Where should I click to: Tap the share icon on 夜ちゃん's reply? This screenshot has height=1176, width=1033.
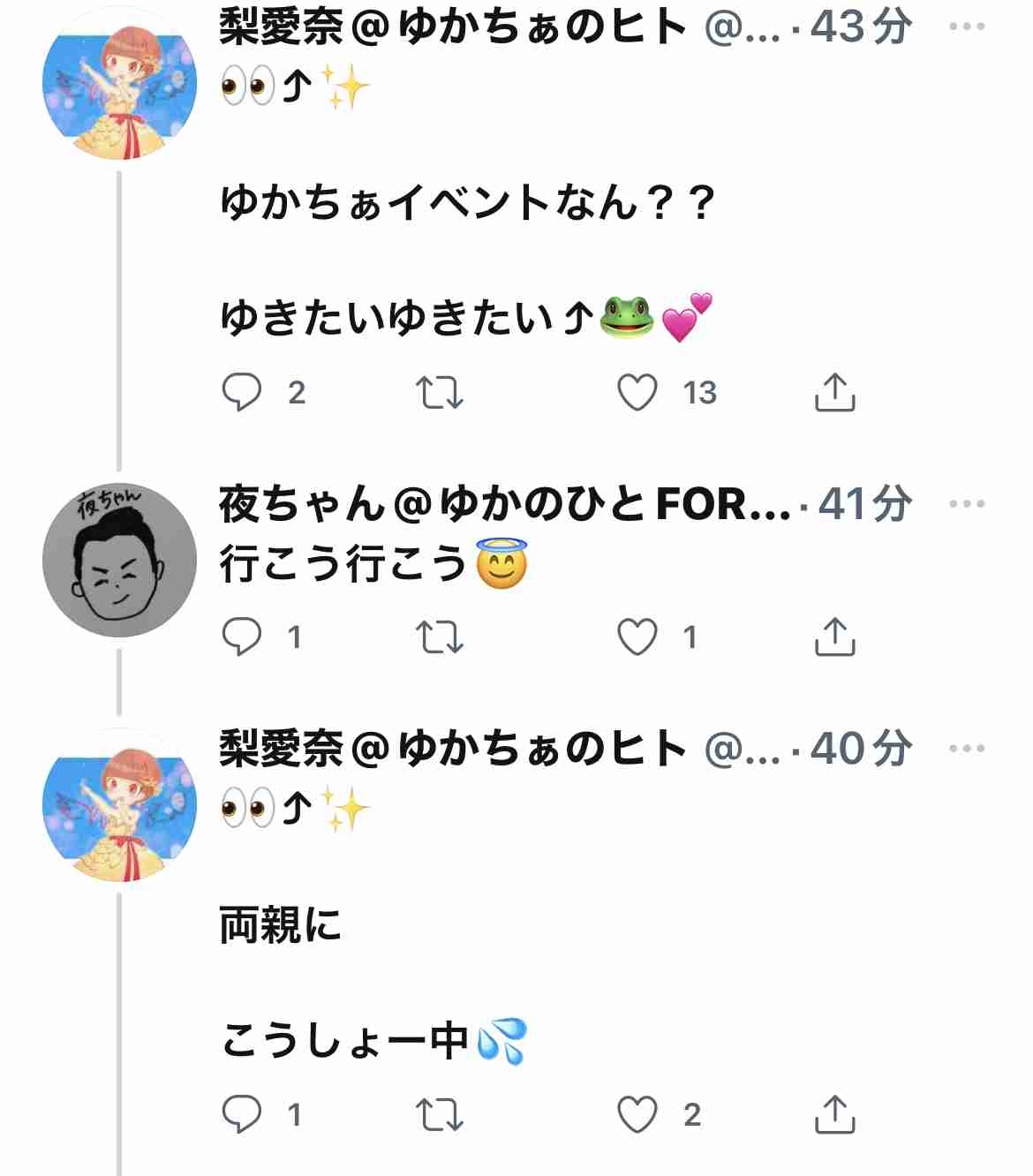833,634
